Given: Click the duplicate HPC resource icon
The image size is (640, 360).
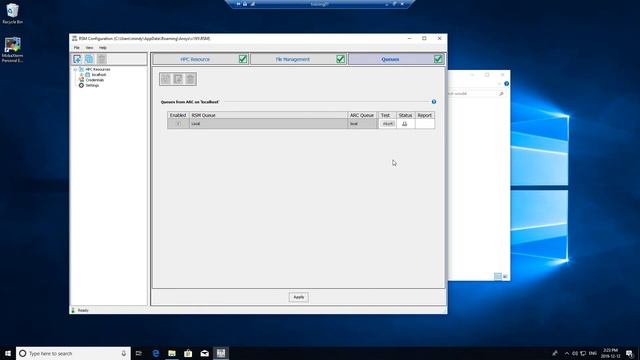Looking at the screenshot, I should point(89,59).
